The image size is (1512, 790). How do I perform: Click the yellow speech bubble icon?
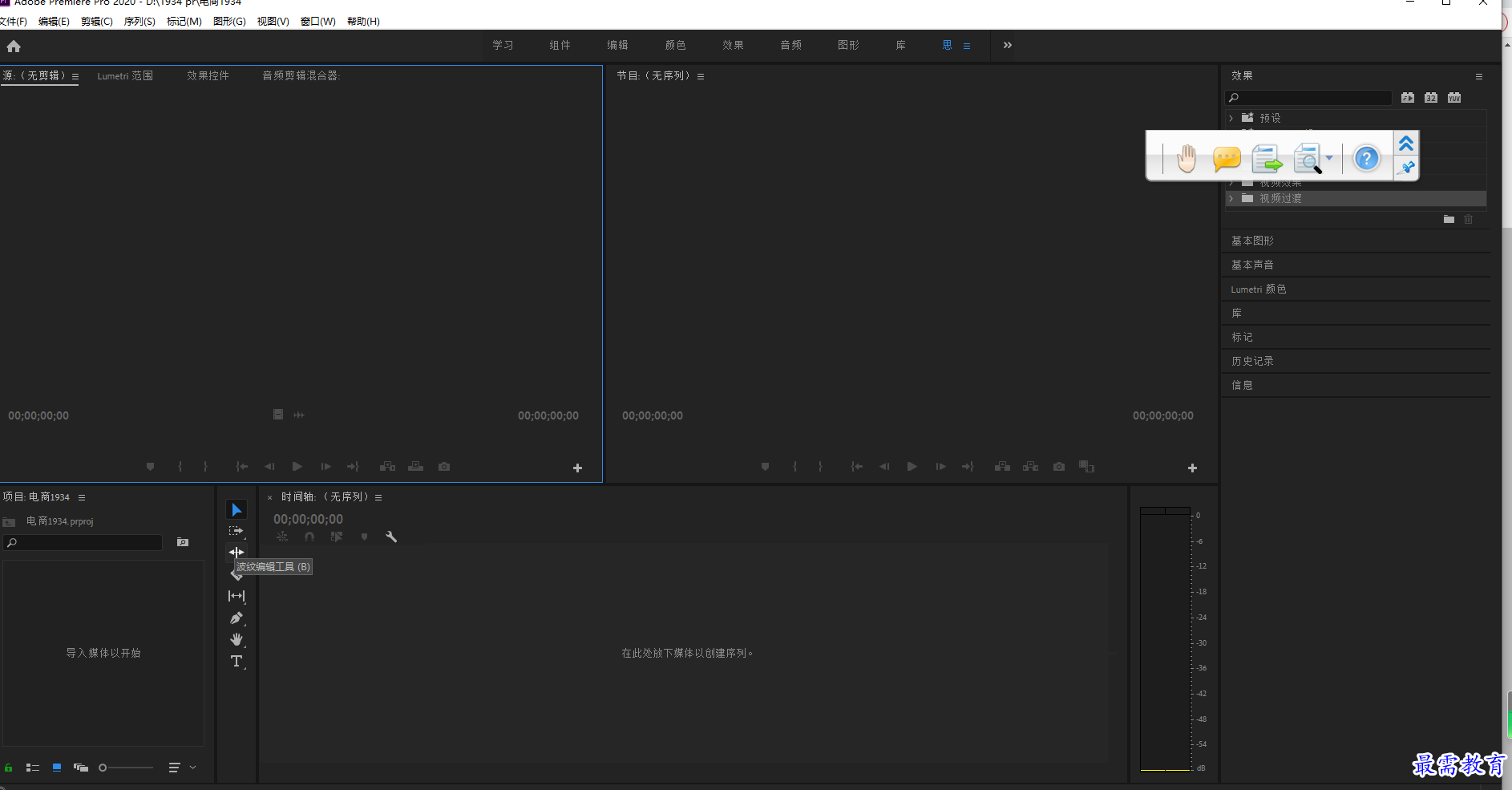tap(1227, 159)
